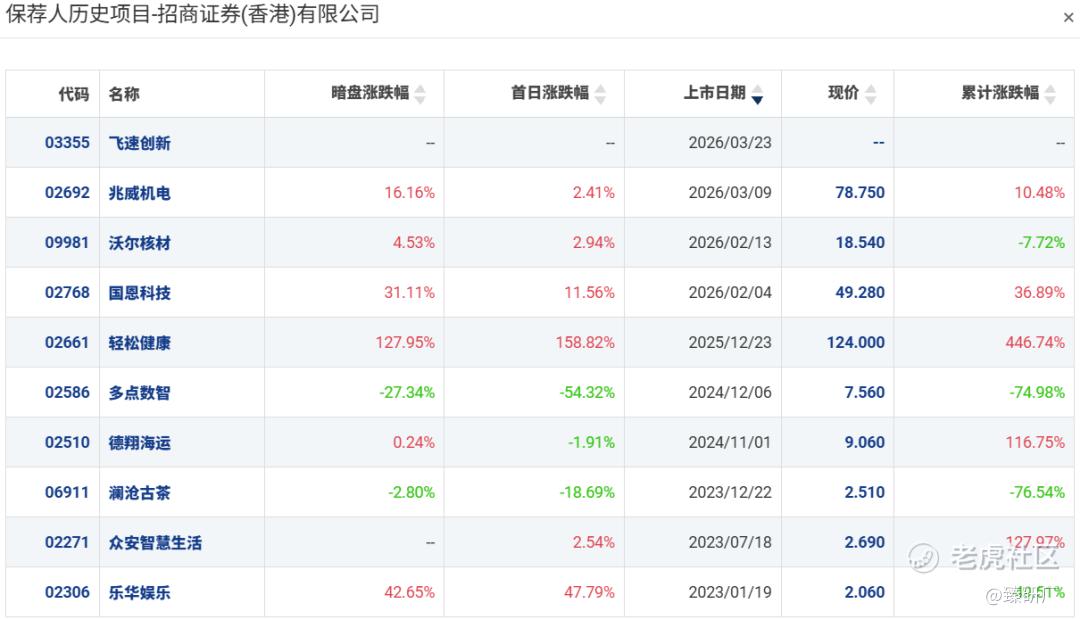Select the -1.91% first-day value
The image size is (1080, 620).
coord(591,442)
